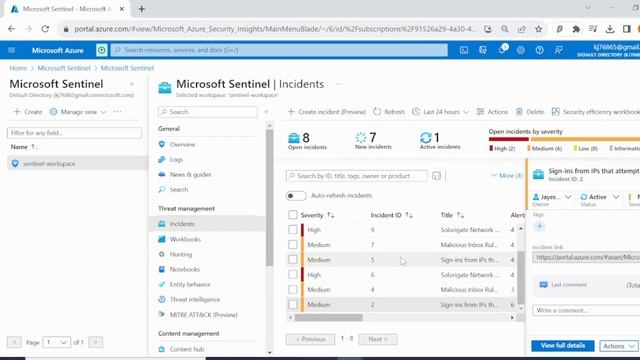Select checkbox for incident ID 2
The image size is (640, 360).
pos(293,304)
